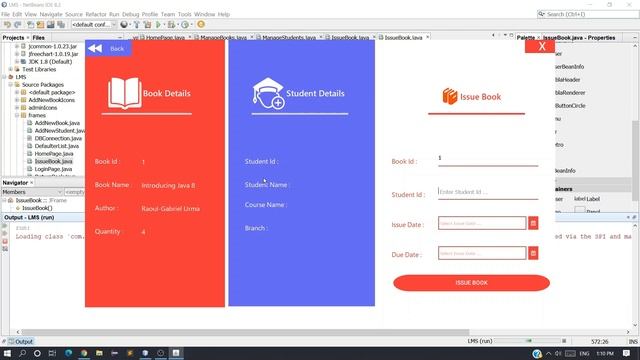Switch to the Files panel tab

point(38,38)
